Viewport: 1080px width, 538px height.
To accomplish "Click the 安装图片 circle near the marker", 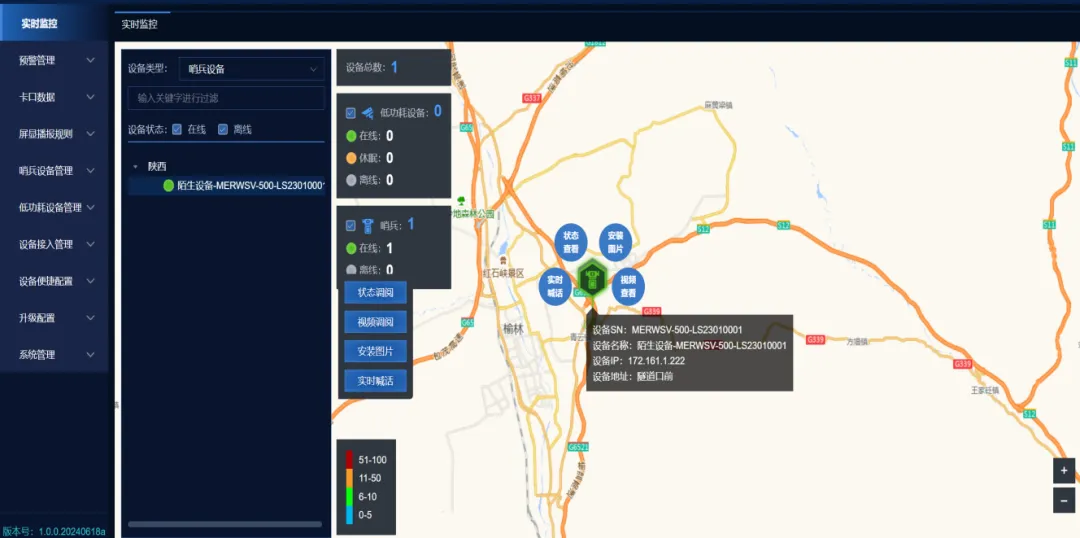I will point(615,242).
